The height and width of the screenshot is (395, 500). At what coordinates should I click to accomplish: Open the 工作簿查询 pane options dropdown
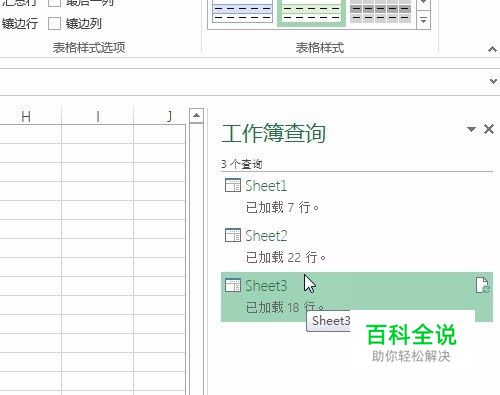[x=471, y=129]
